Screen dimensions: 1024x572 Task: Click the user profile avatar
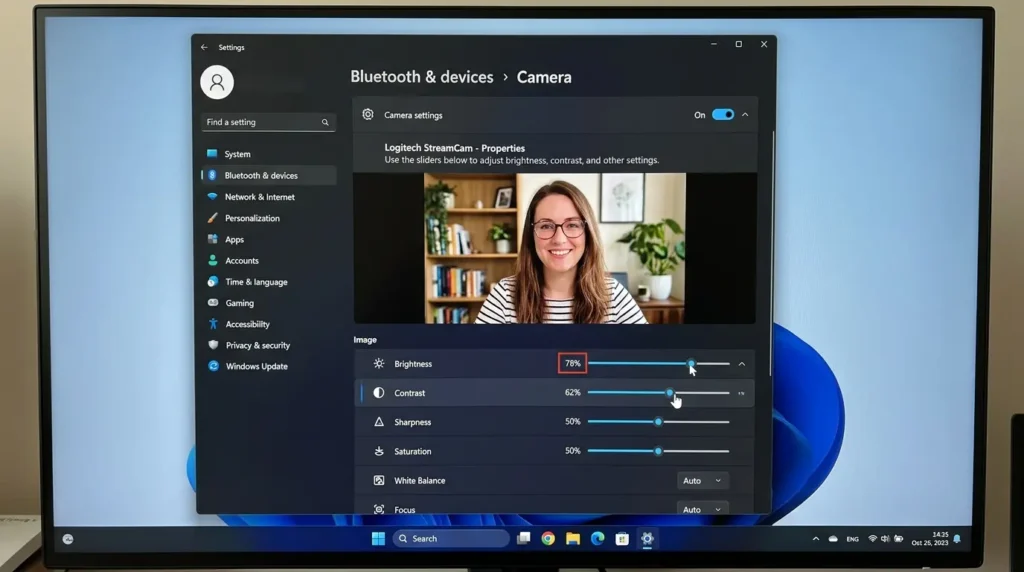(x=217, y=82)
